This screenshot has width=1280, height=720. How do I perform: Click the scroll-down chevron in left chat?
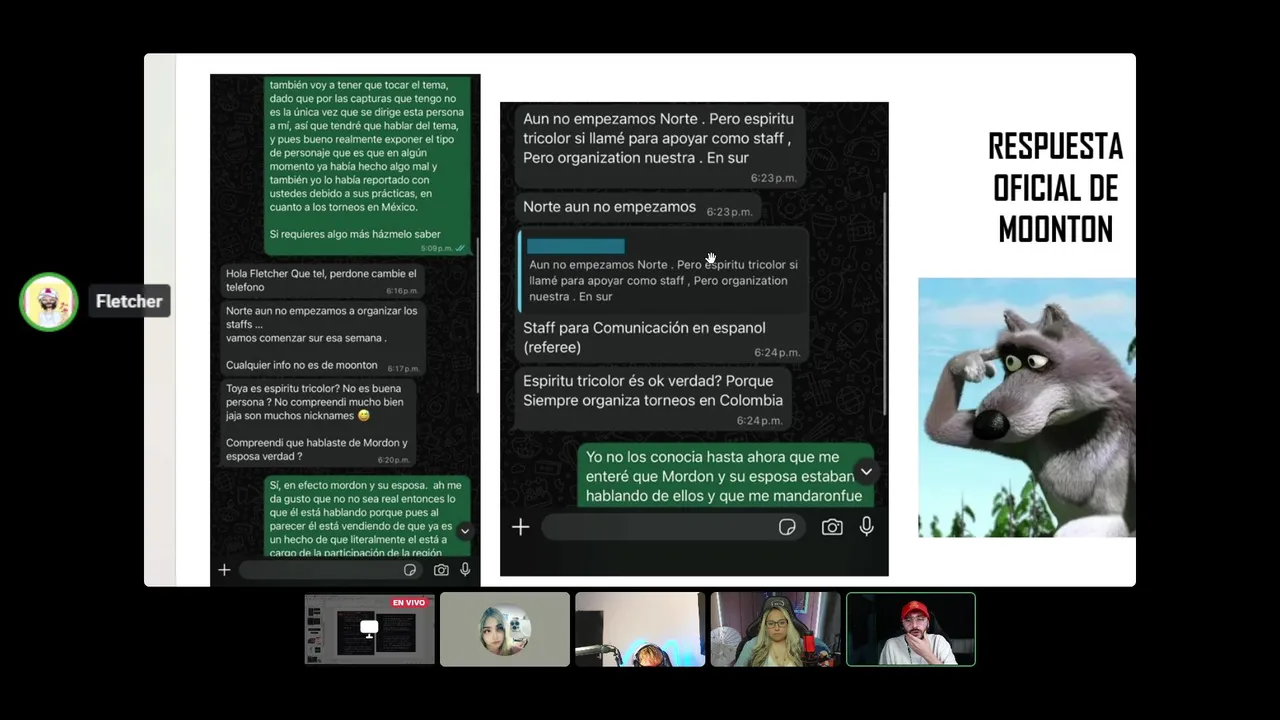click(x=465, y=531)
